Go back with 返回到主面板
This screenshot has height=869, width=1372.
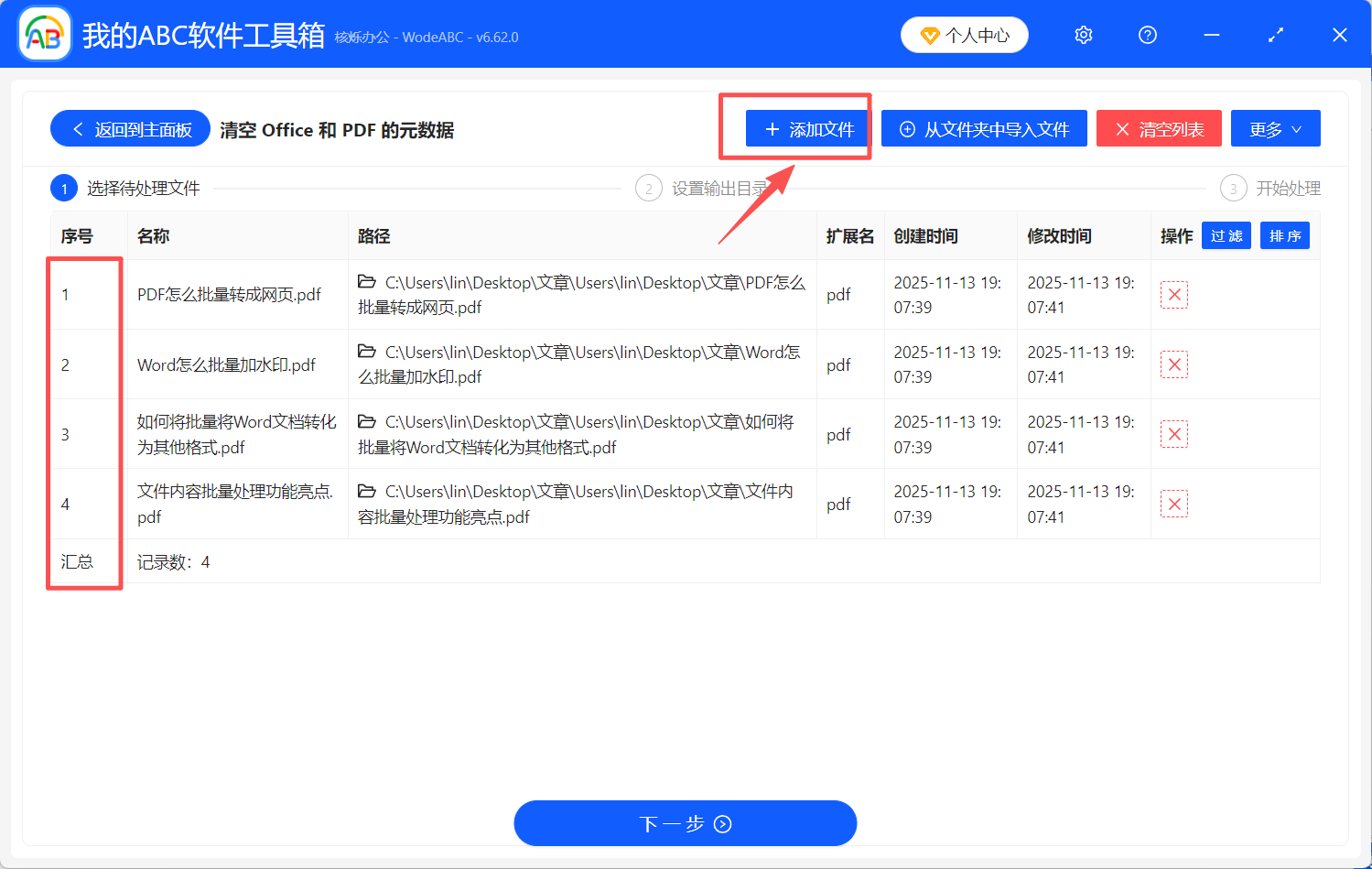(129, 128)
